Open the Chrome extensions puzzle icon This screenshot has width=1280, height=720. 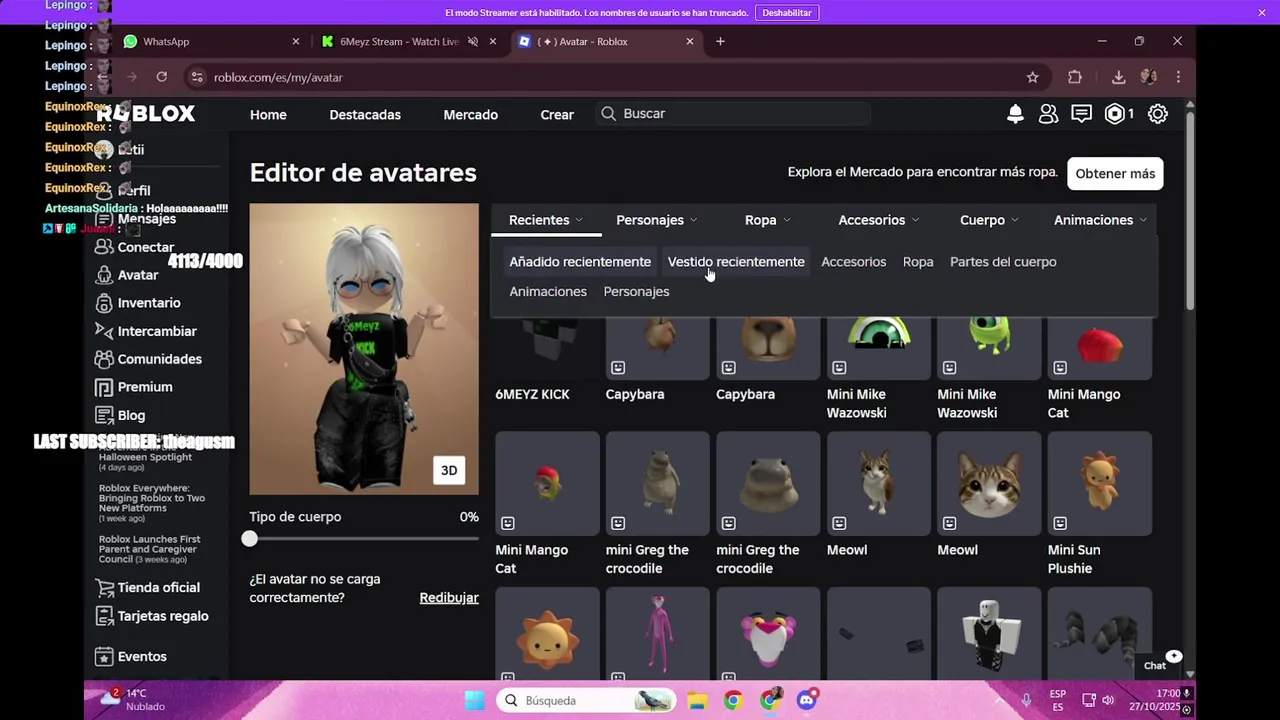1075,77
